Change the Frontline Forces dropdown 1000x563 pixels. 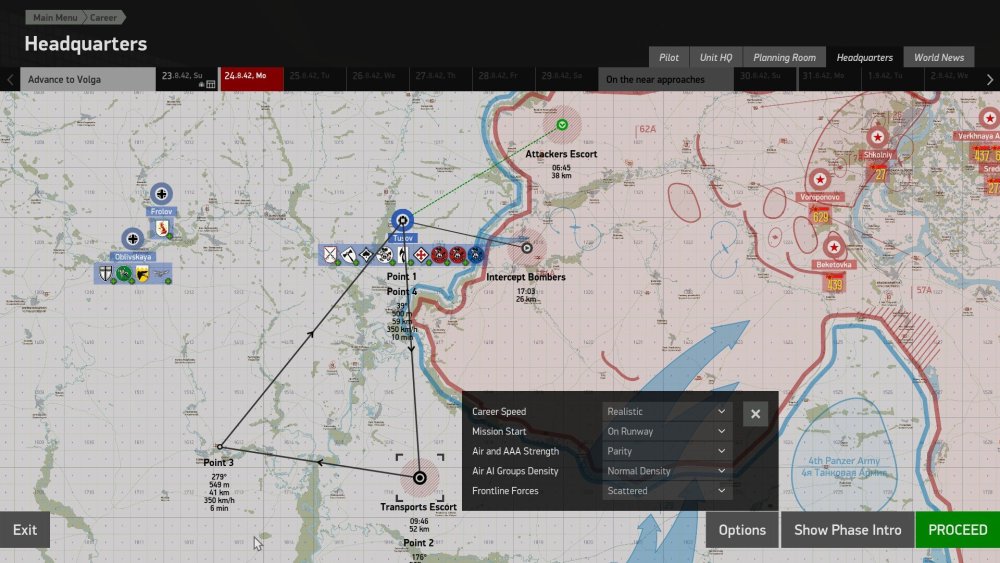(x=667, y=491)
